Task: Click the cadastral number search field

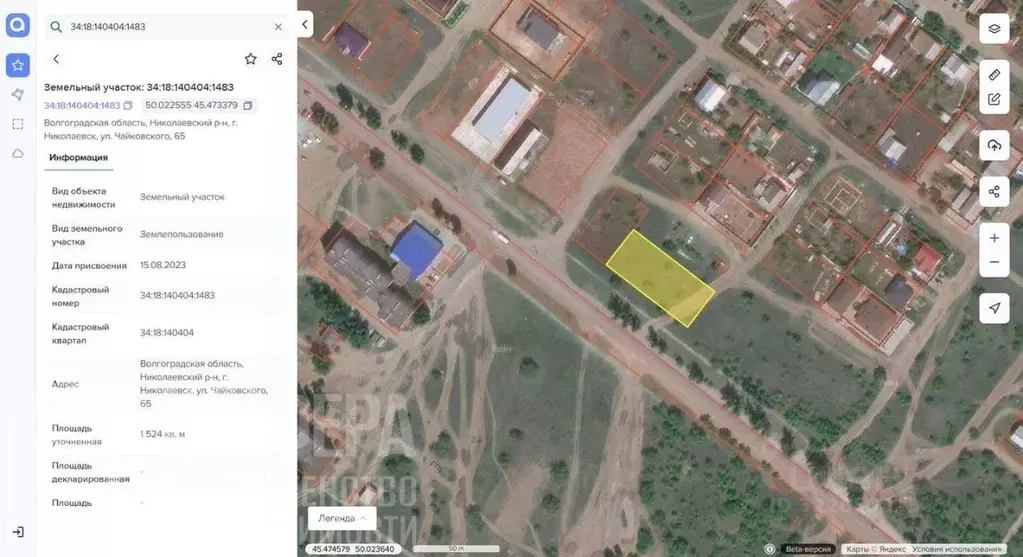Action: point(165,27)
